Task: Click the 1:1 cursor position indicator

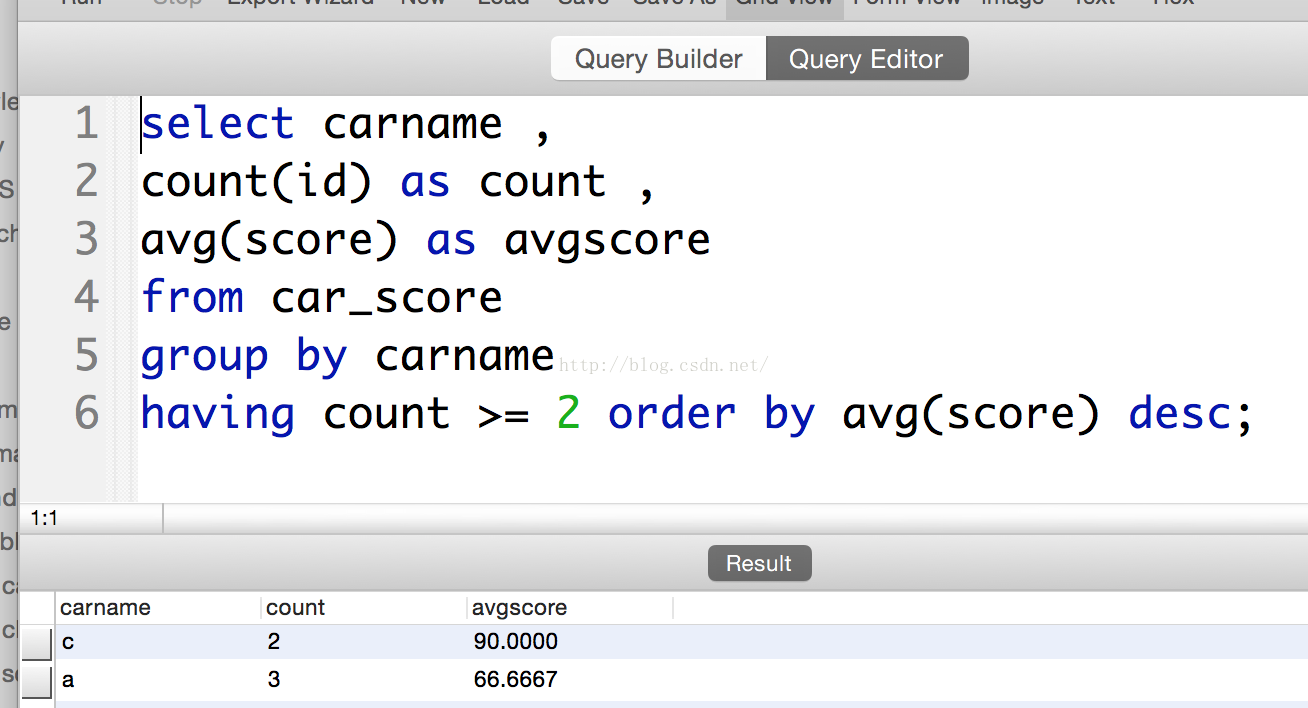Action: [45, 518]
